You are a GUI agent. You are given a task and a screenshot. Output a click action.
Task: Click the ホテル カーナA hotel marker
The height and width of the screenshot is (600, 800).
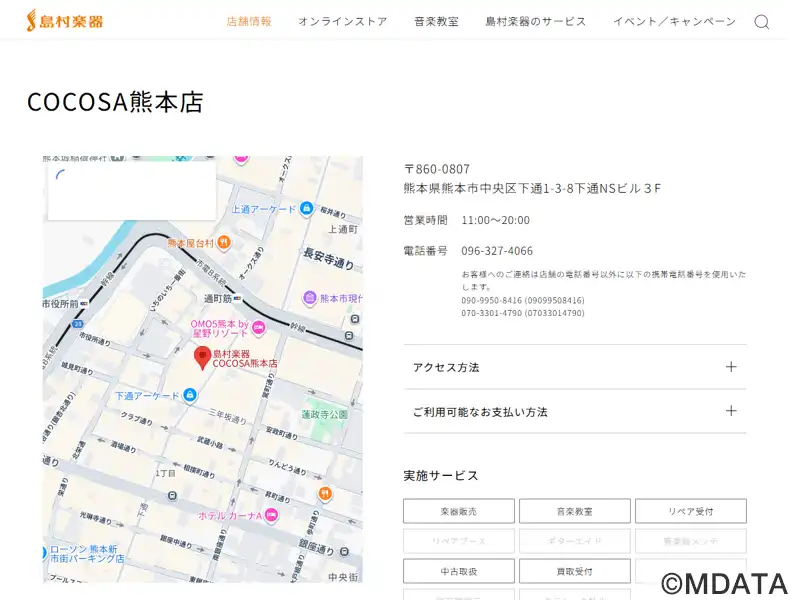point(271,515)
